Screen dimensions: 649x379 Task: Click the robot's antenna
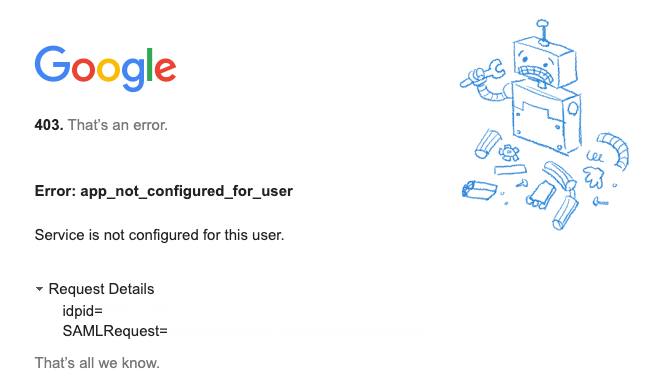click(543, 32)
